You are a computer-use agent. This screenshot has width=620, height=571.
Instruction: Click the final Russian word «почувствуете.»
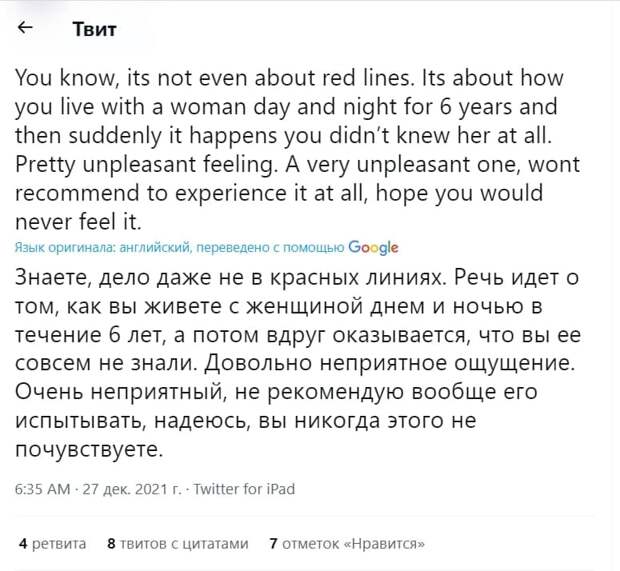pos(89,449)
